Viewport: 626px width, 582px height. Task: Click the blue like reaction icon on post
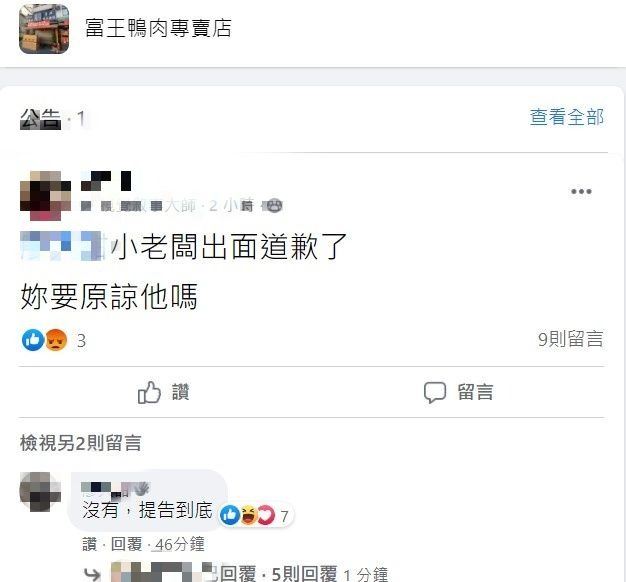pos(33,340)
